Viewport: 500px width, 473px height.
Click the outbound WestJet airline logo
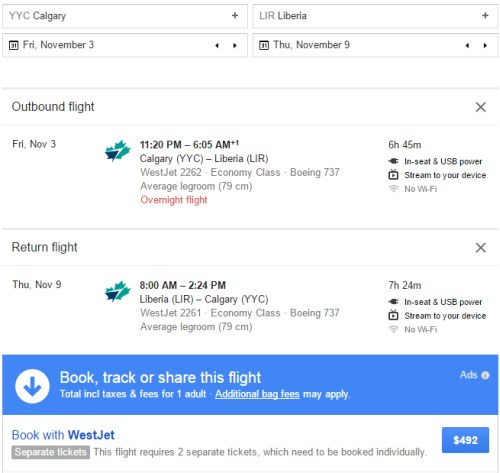(x=117, y=151)
